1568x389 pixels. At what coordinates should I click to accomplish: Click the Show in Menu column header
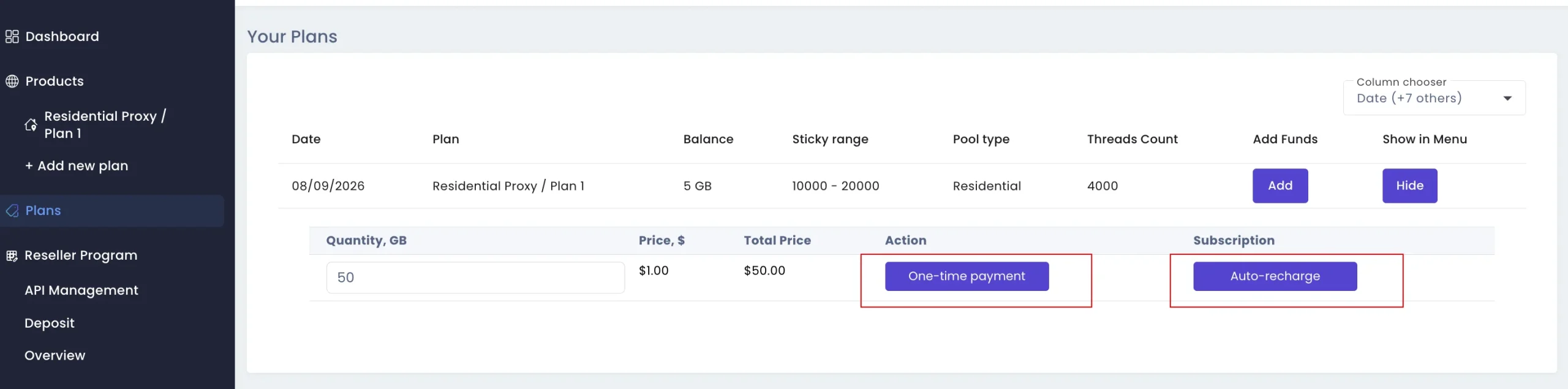point(1425,140)
